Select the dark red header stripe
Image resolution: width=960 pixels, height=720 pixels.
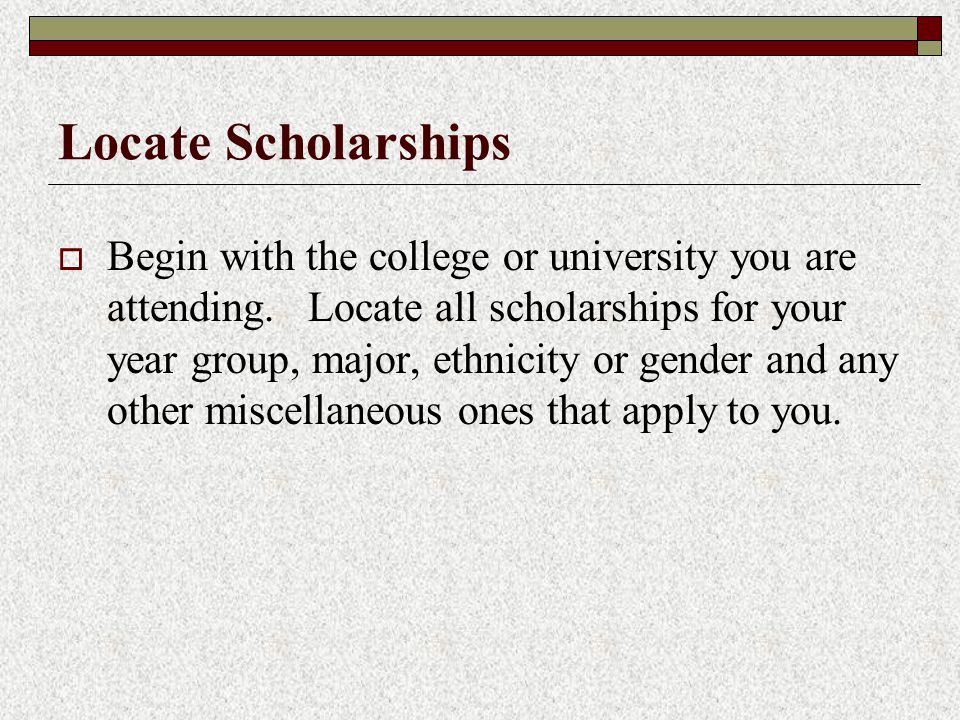[x=473, y=48]
